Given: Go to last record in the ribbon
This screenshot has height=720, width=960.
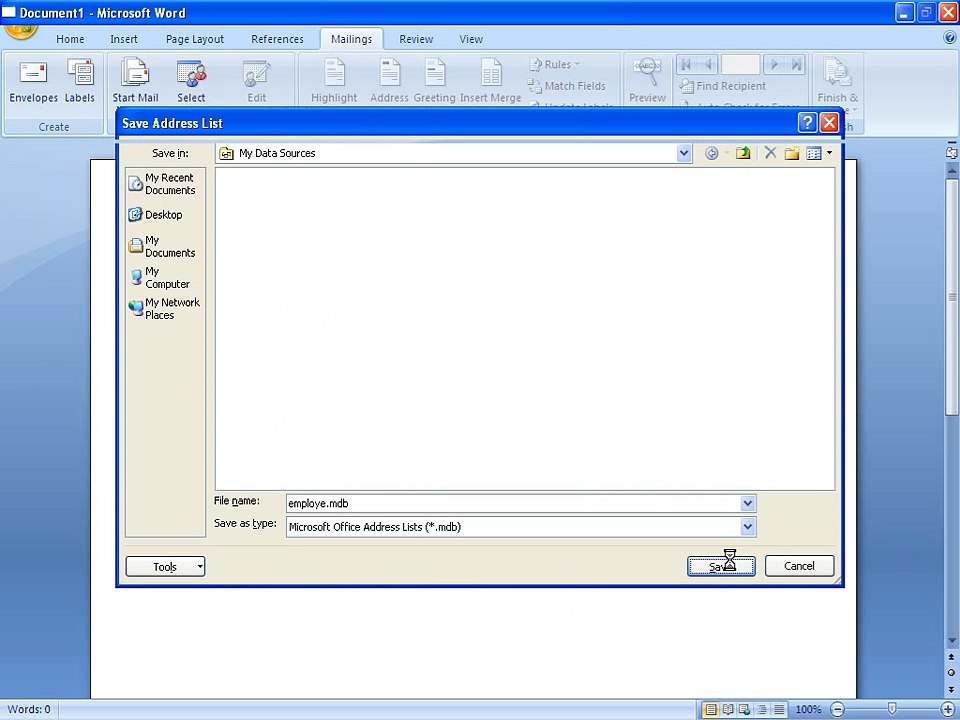Looking at the screenshot, I should 796,64.
